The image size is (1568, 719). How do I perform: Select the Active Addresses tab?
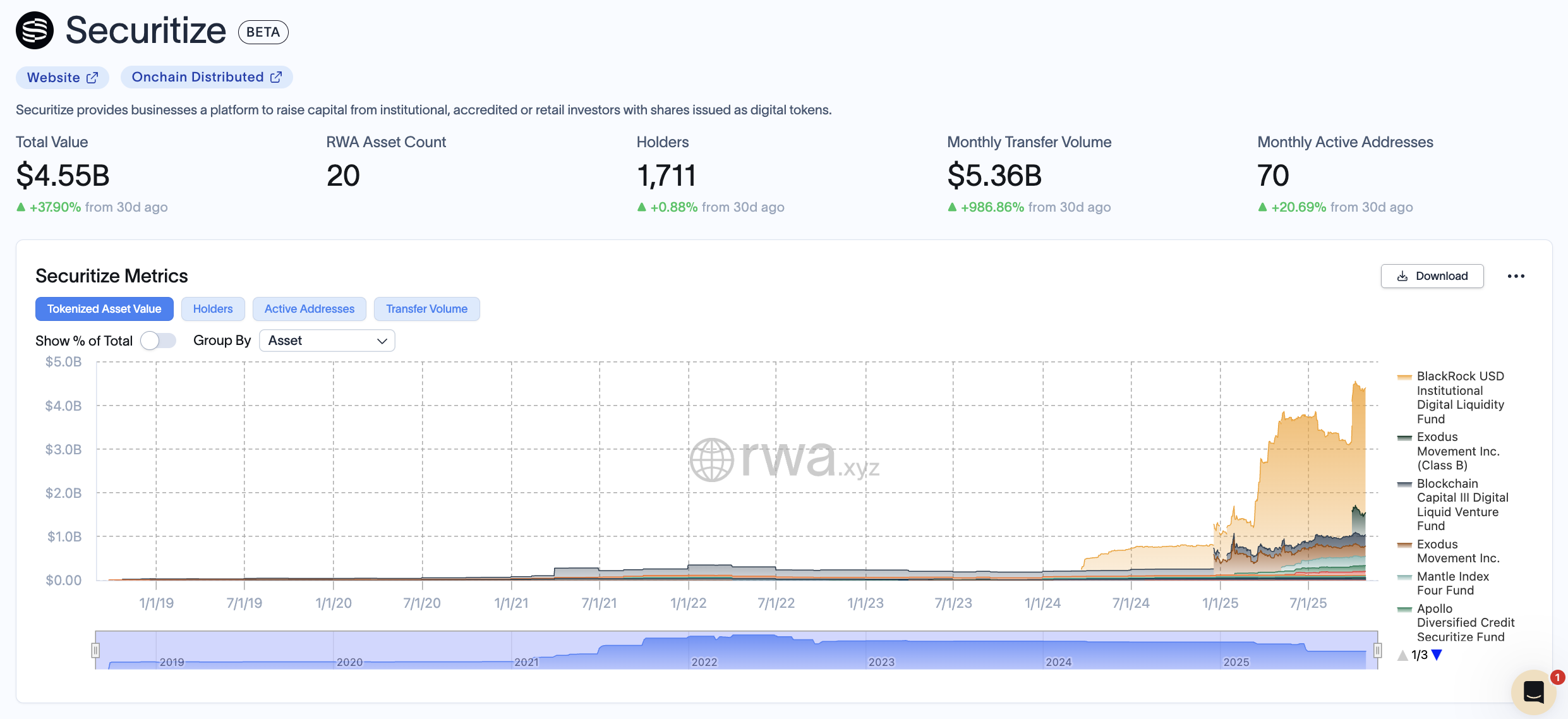tap(310, 309)
